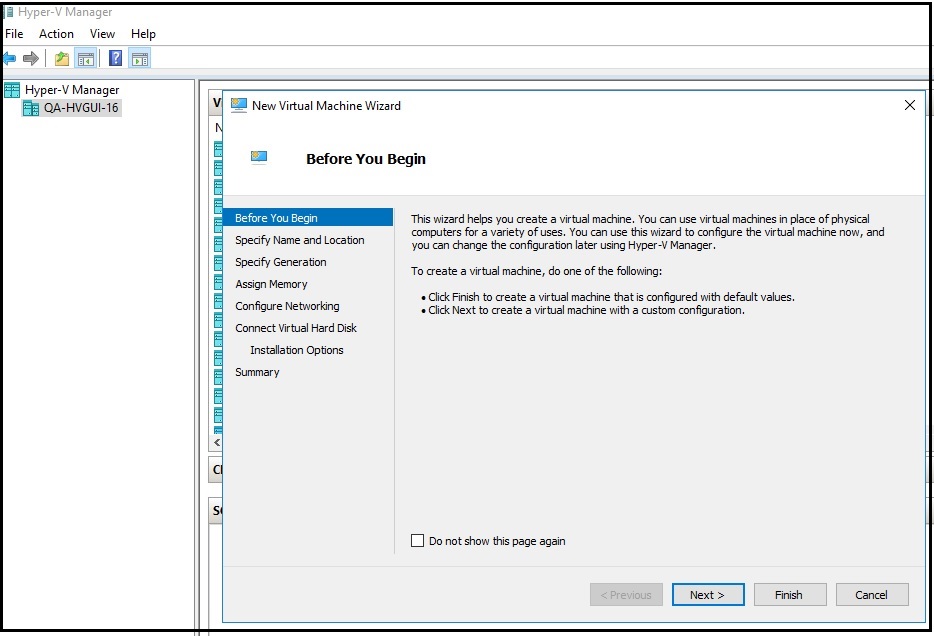
Task: Open the Help menu
Action: [x=143, y=34]
